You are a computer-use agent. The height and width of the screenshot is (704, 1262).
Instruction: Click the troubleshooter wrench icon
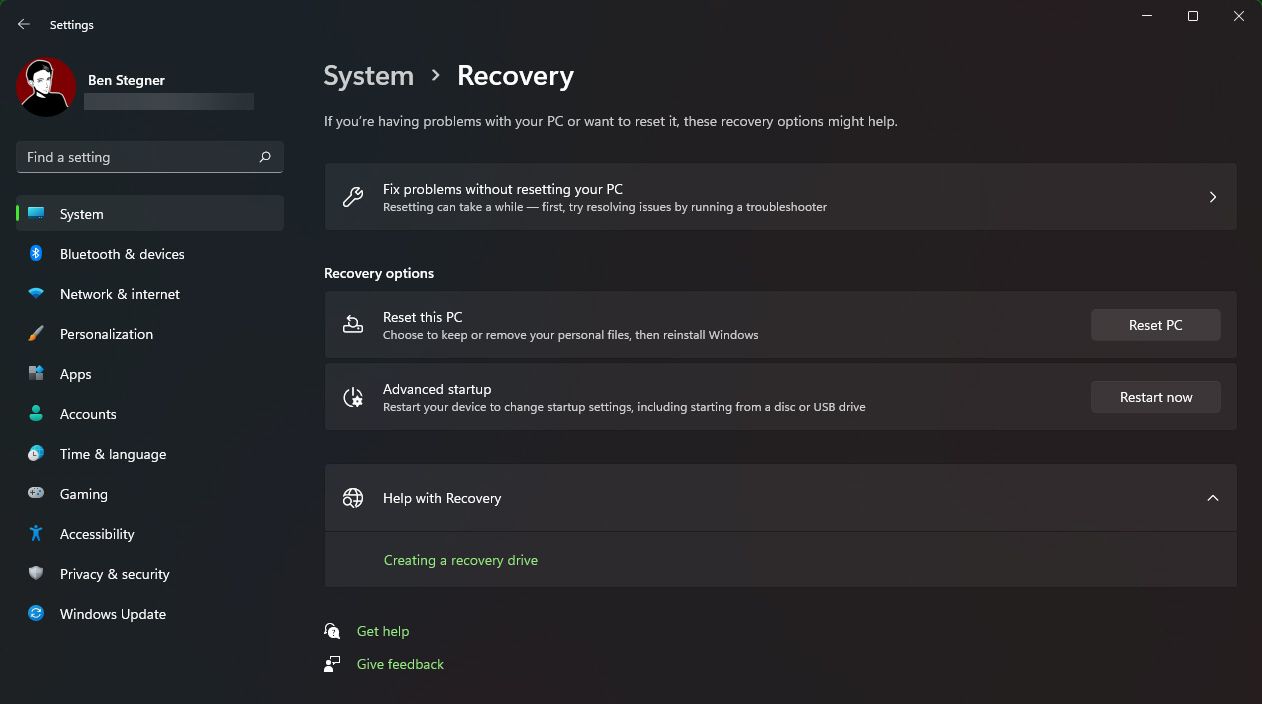(352, 197)
